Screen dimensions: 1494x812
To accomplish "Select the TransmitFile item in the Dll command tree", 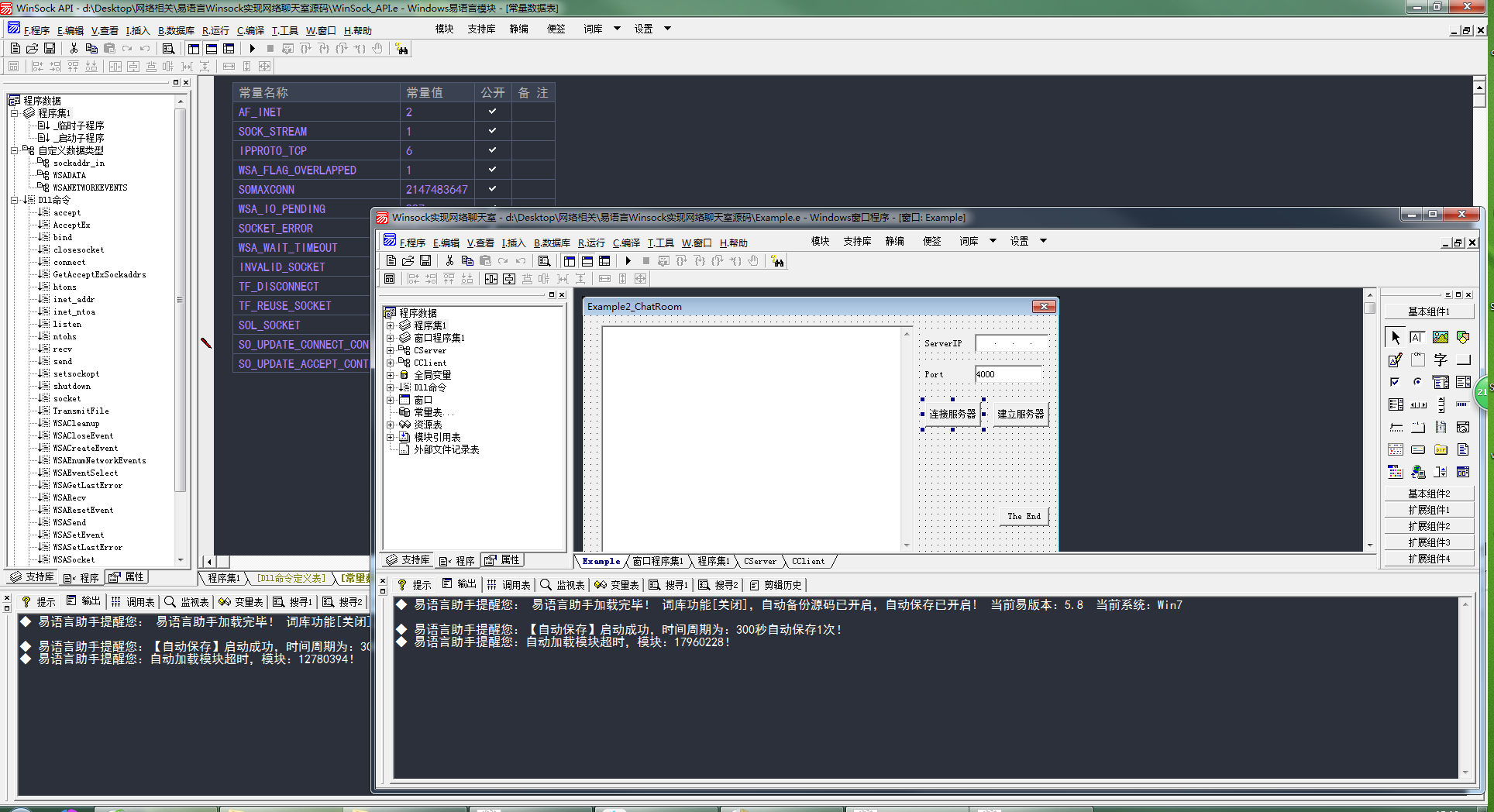I will tap(81, 411).
